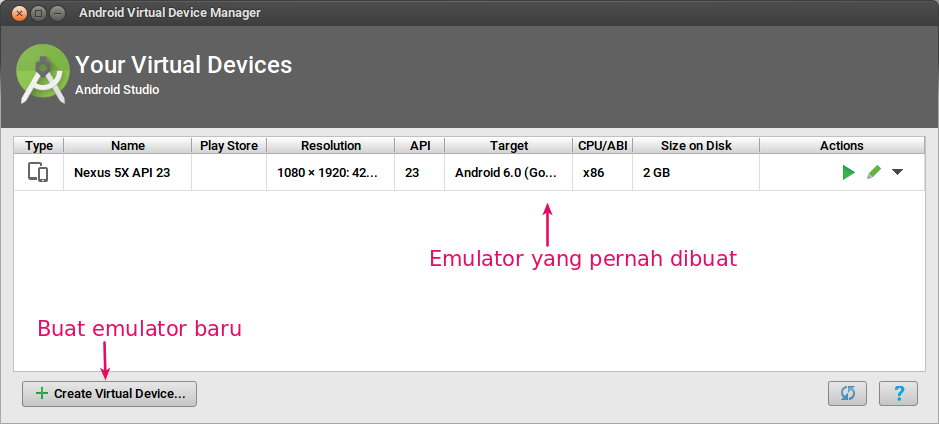Click the phone/tablet type icon in the device row
This screenshot has width=939, height=424.
(x=38, y=172)
